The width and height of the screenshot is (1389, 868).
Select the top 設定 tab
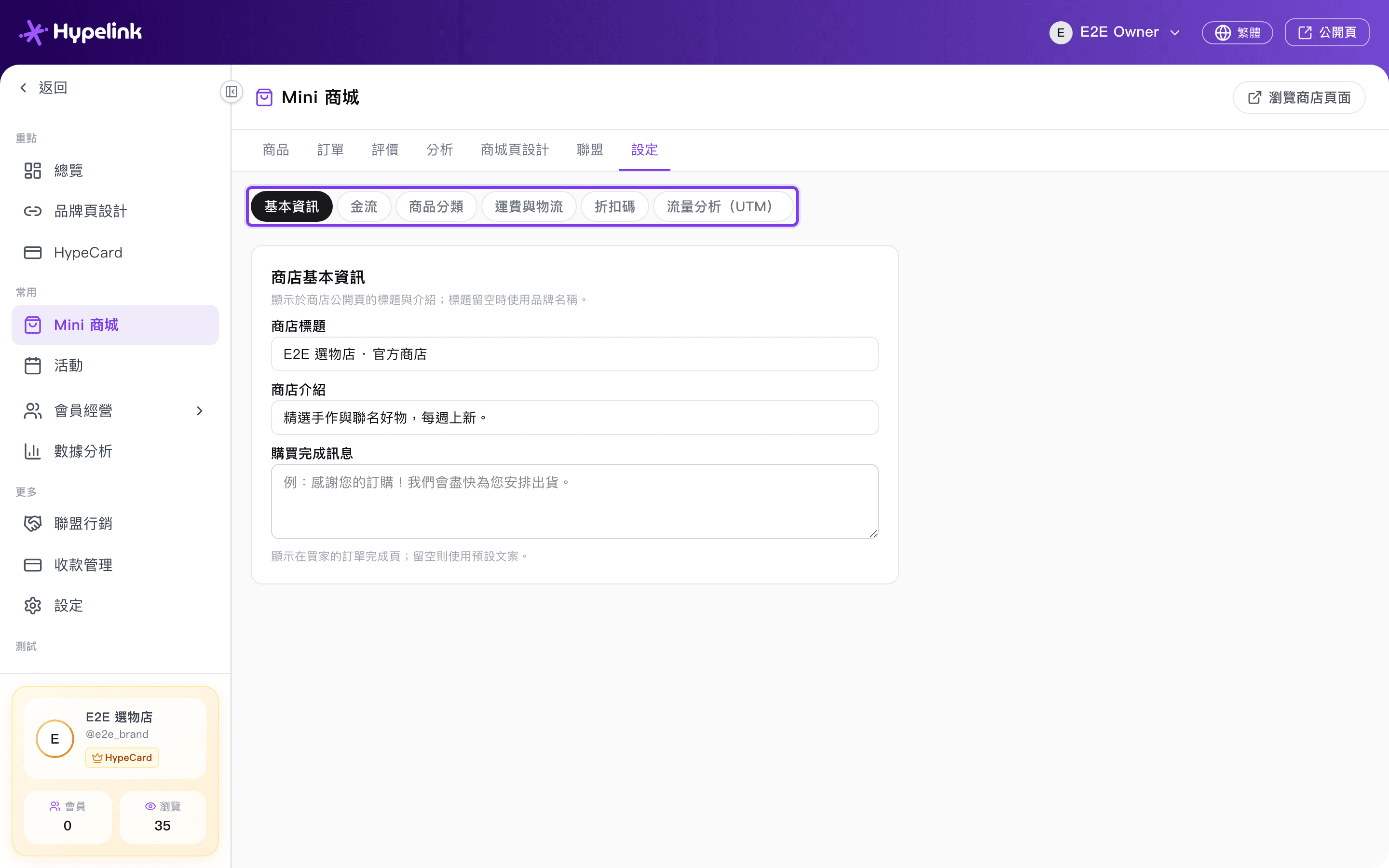coord(644,150)
